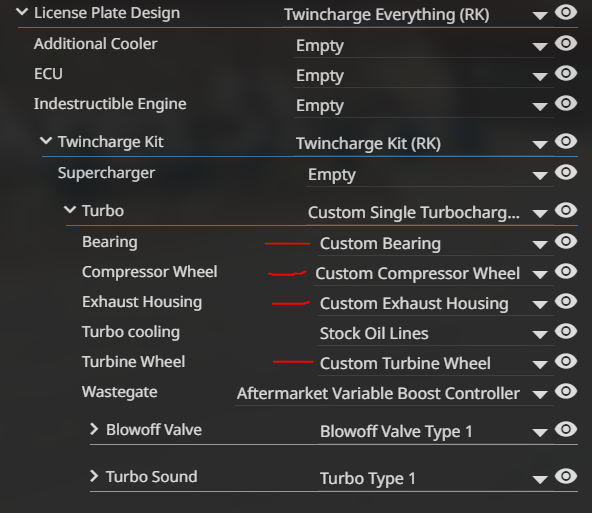Open the Custom Turbine Wheel dropdown
Screen dimensions: 592x513
click(436, 364)
